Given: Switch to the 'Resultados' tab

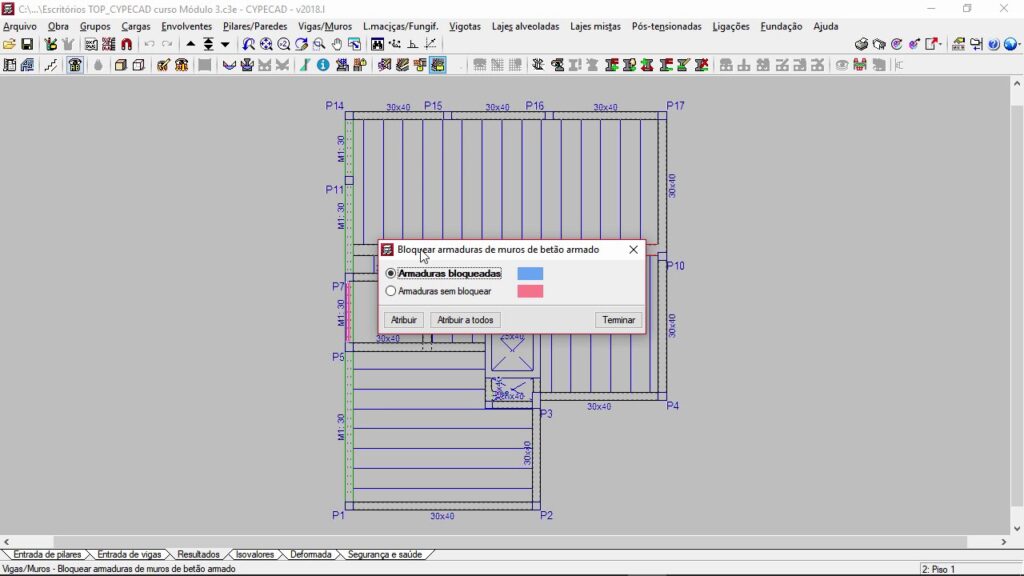Looking at the screenshot, I should tap(198, 554).
